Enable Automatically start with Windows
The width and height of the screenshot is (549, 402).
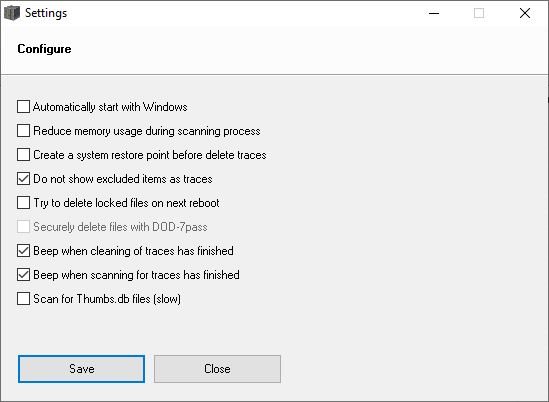(23, 107)
